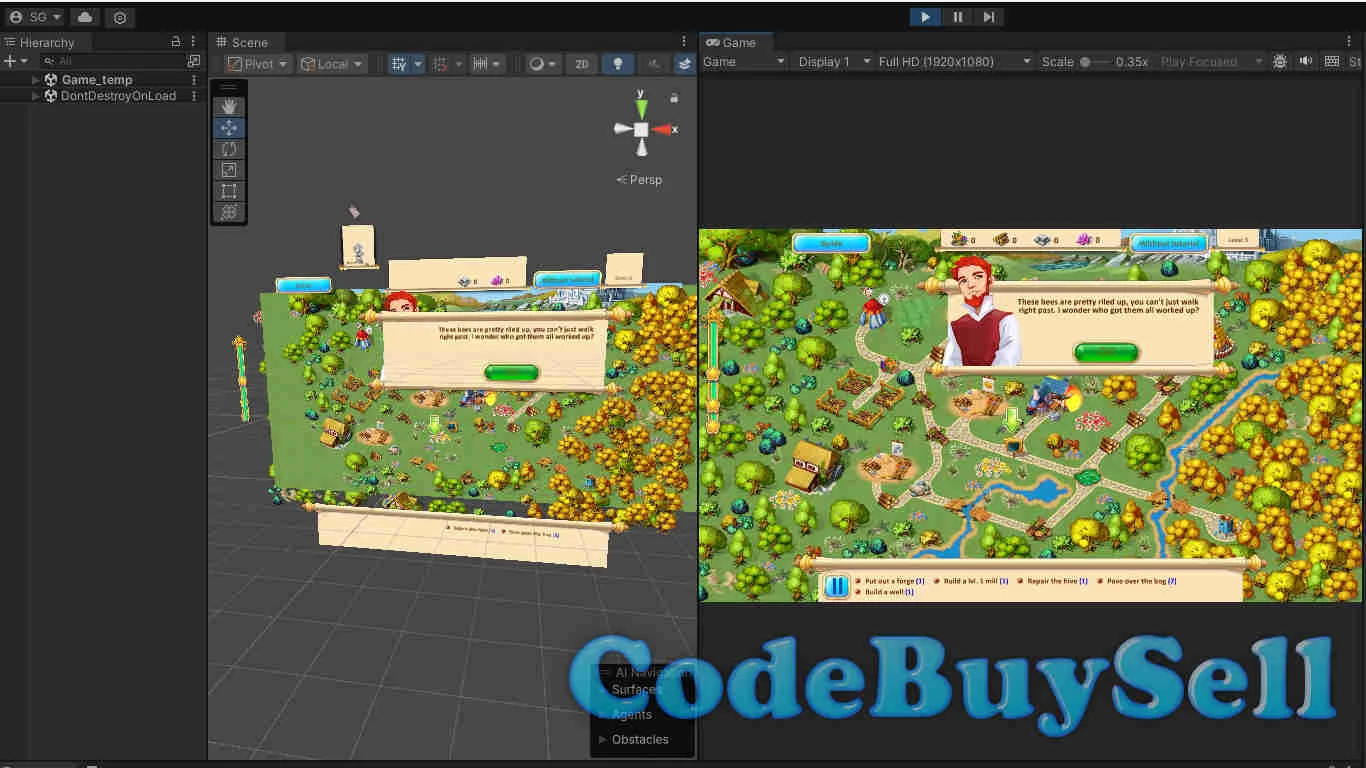The height and width of the screenshot is (768, 1366).
Task: Toggle 2D mode in Scene view
Action: tap(582, 63)
